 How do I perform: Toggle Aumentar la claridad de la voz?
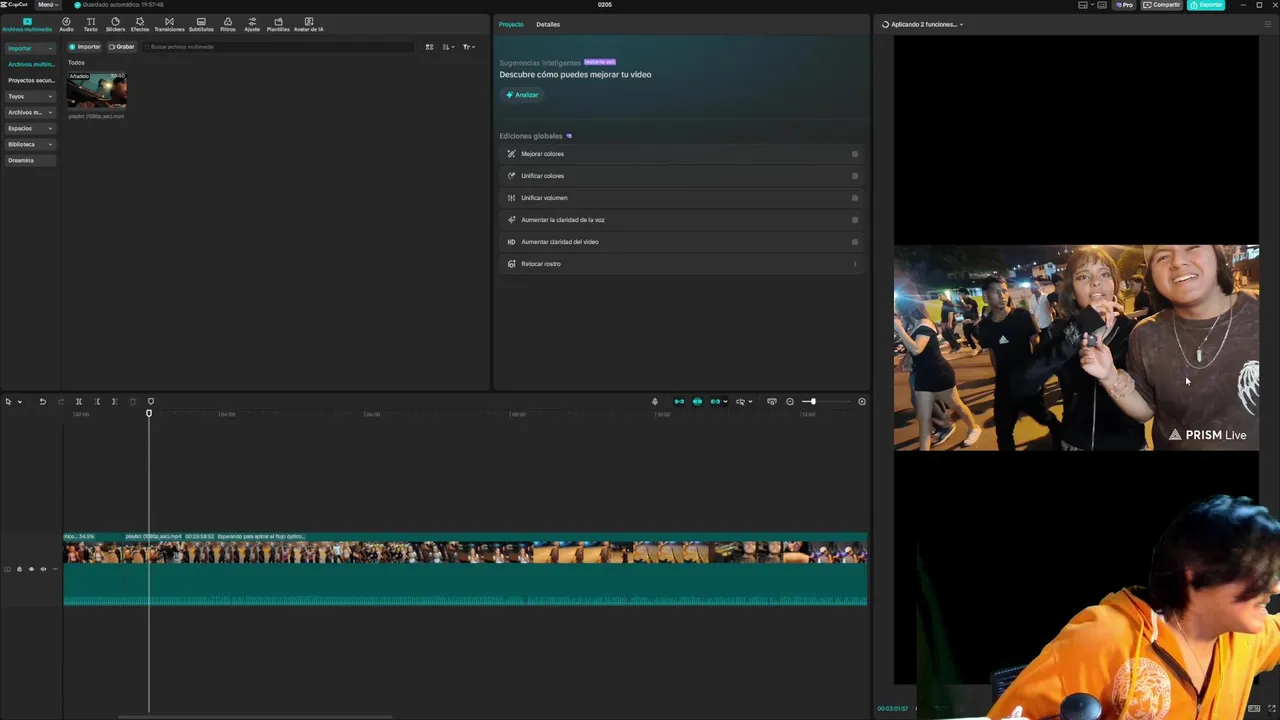pos(855,220)
